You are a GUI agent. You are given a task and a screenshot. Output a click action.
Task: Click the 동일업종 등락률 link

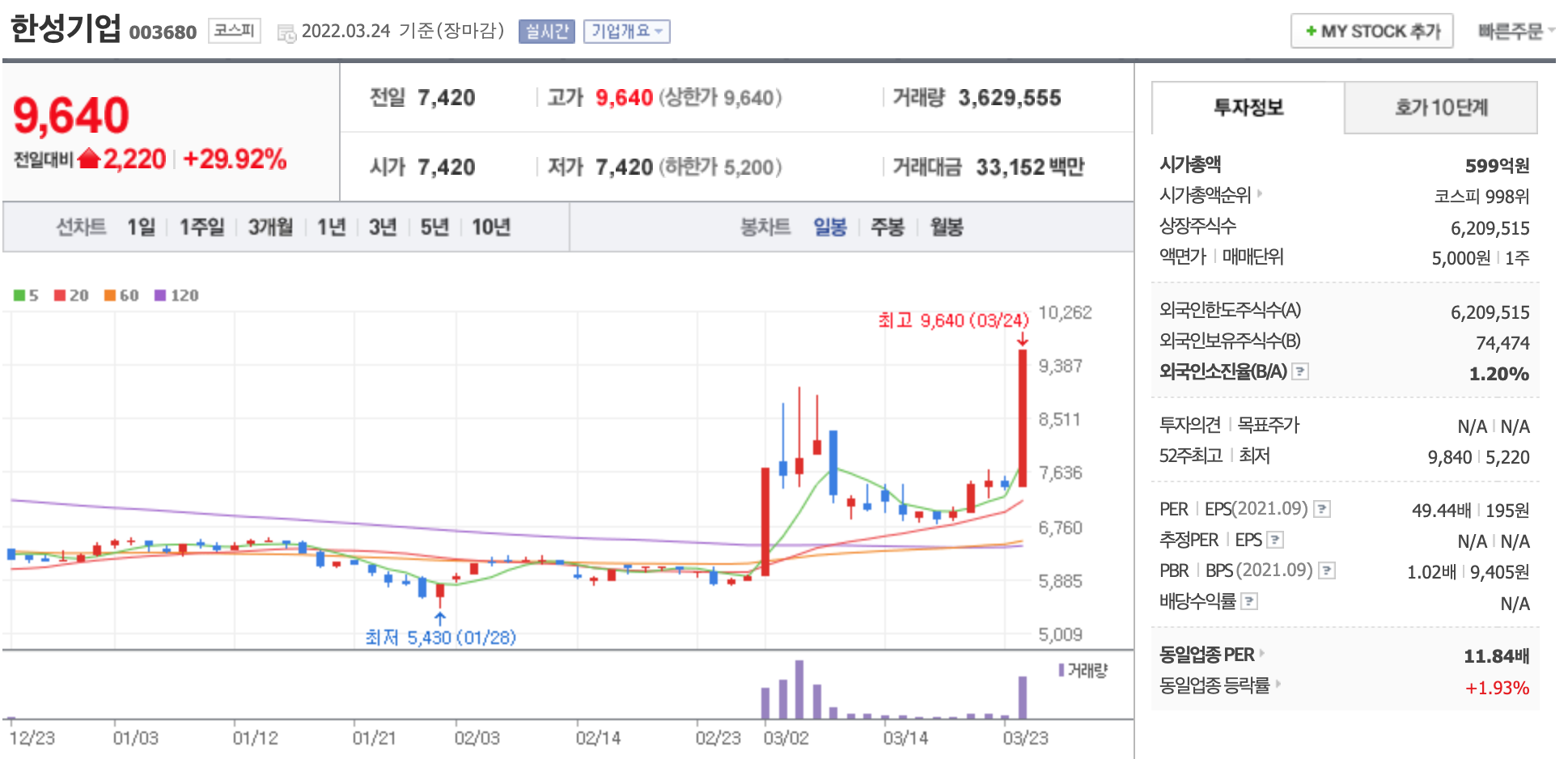[x=1214, y=685]
